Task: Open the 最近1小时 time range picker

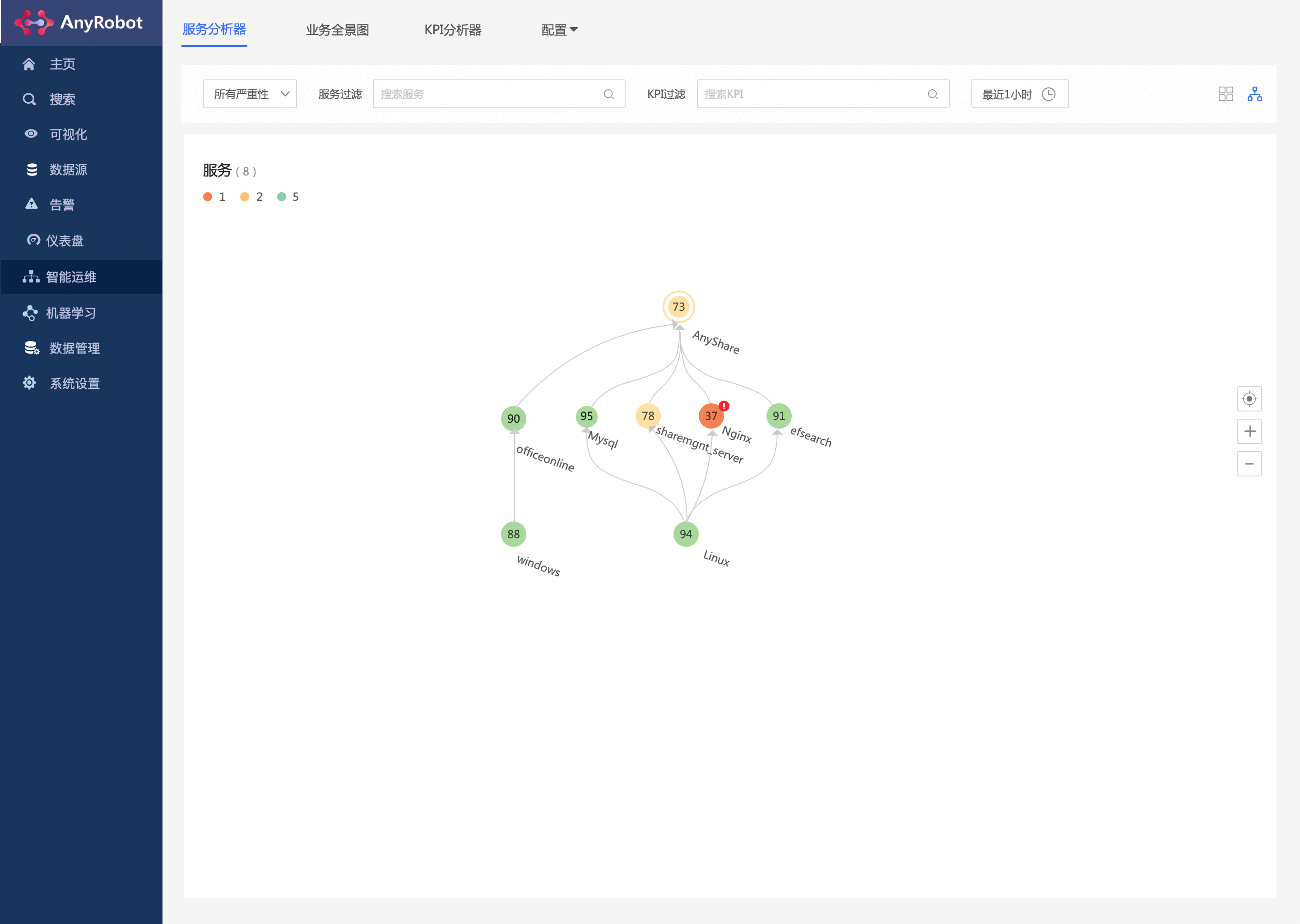Action: click(1019, 94)
